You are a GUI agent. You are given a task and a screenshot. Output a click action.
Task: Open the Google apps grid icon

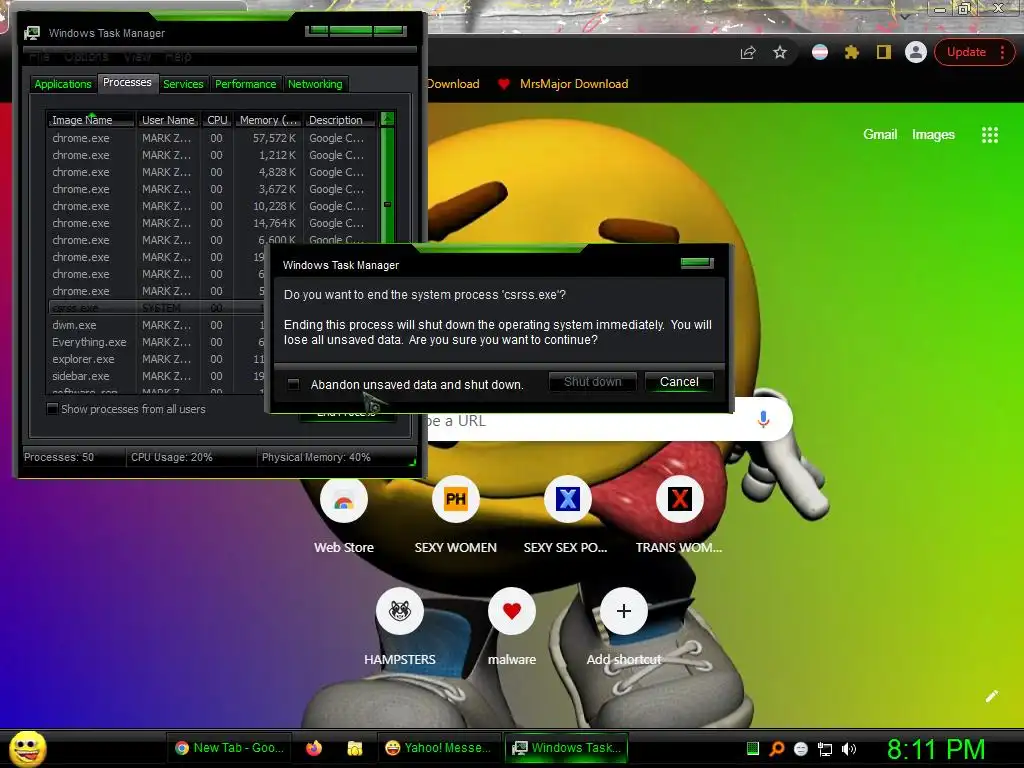tap(990, 135)
